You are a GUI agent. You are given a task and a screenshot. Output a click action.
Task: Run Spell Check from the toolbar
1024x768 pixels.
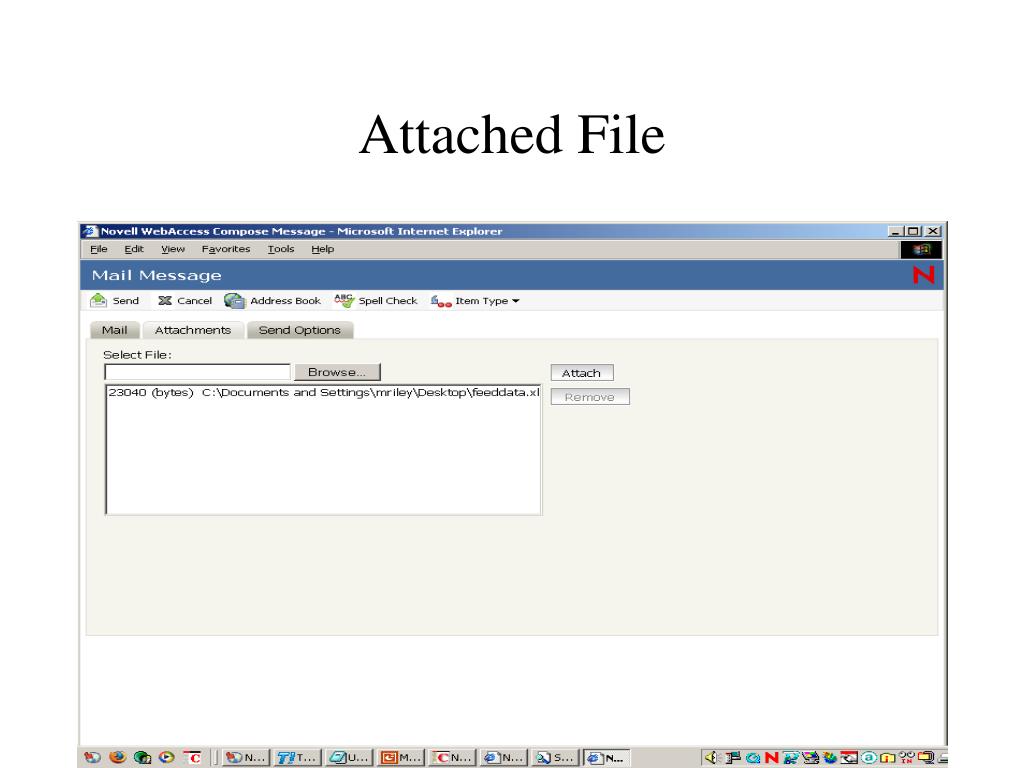click(x=344, y=300)
